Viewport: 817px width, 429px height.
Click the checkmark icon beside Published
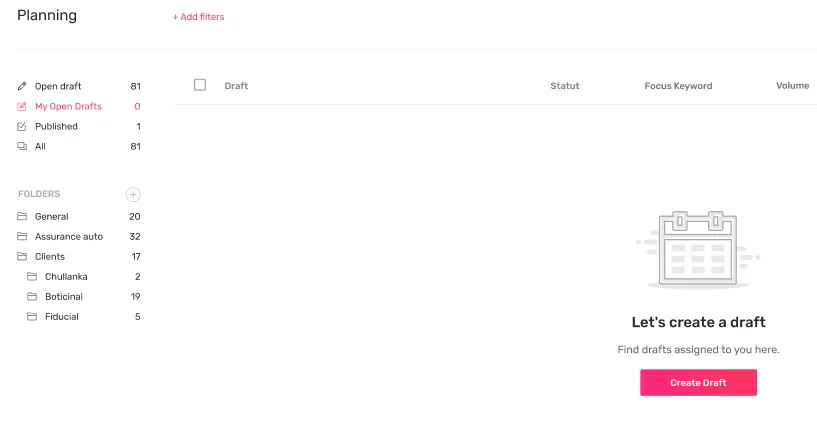(22, 126)
